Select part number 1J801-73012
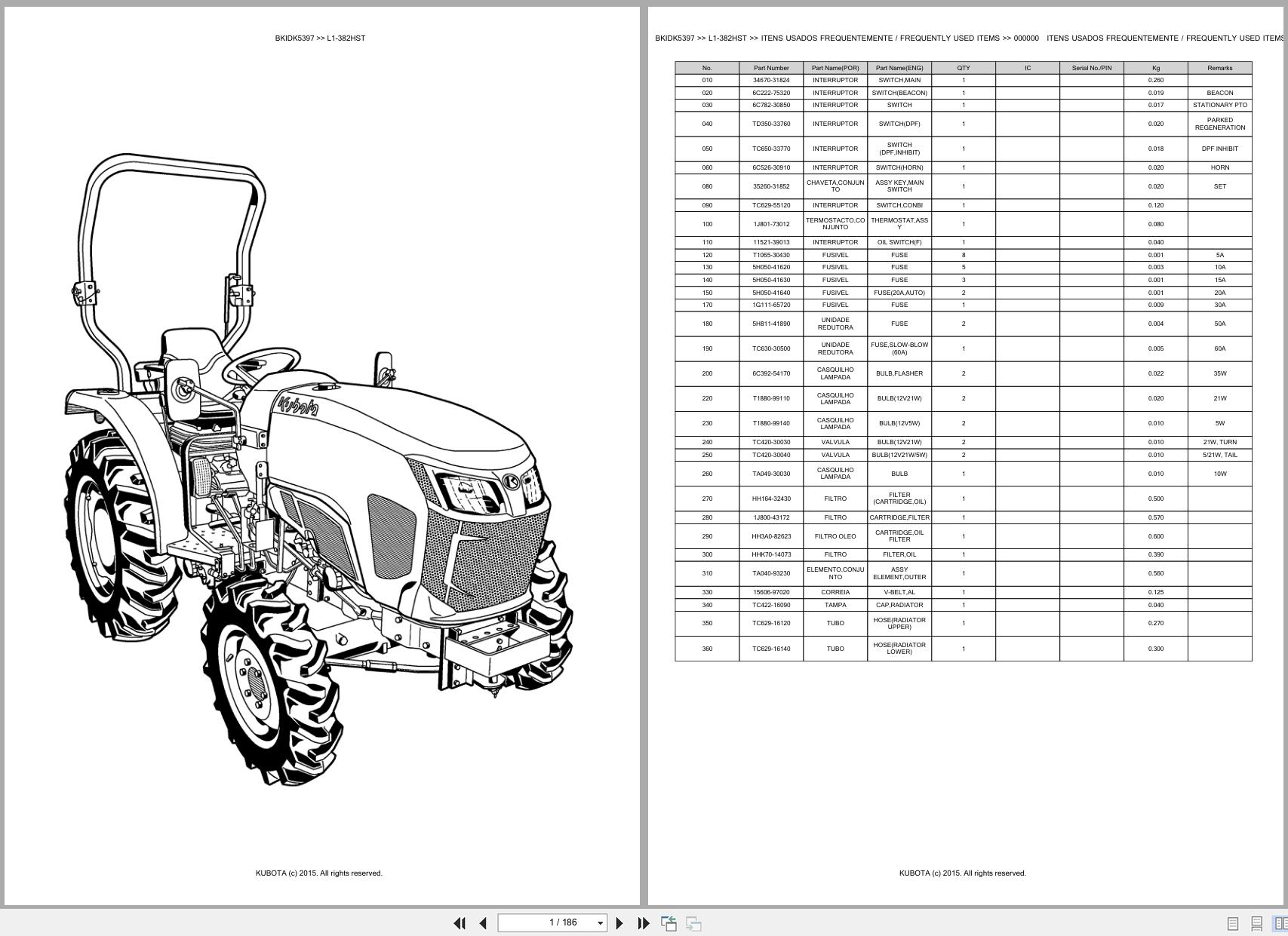Image resolution: width=1288 pixels, height=936 pixels. coord(771,224)
